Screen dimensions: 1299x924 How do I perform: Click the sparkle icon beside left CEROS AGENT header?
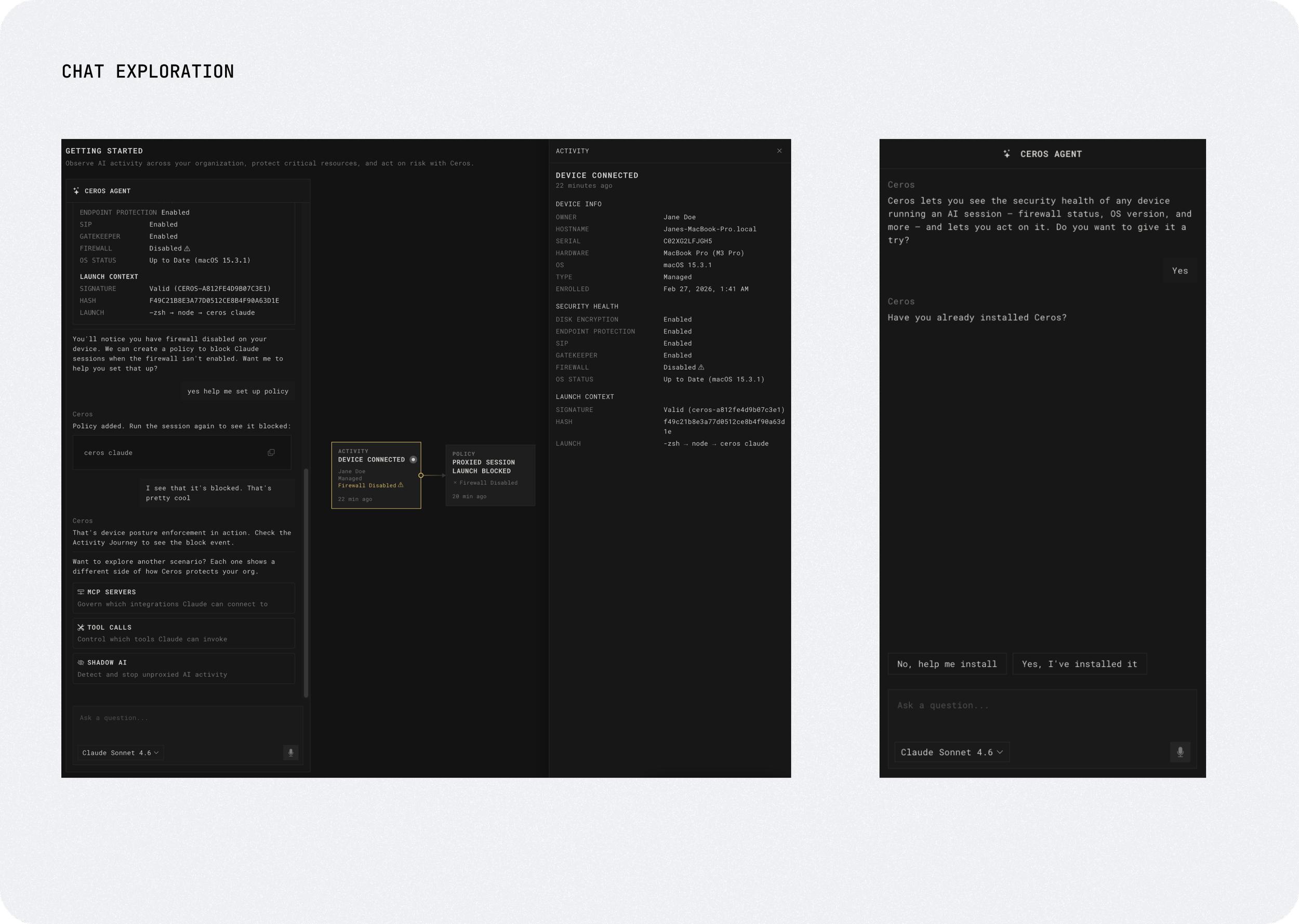[76, 191]
